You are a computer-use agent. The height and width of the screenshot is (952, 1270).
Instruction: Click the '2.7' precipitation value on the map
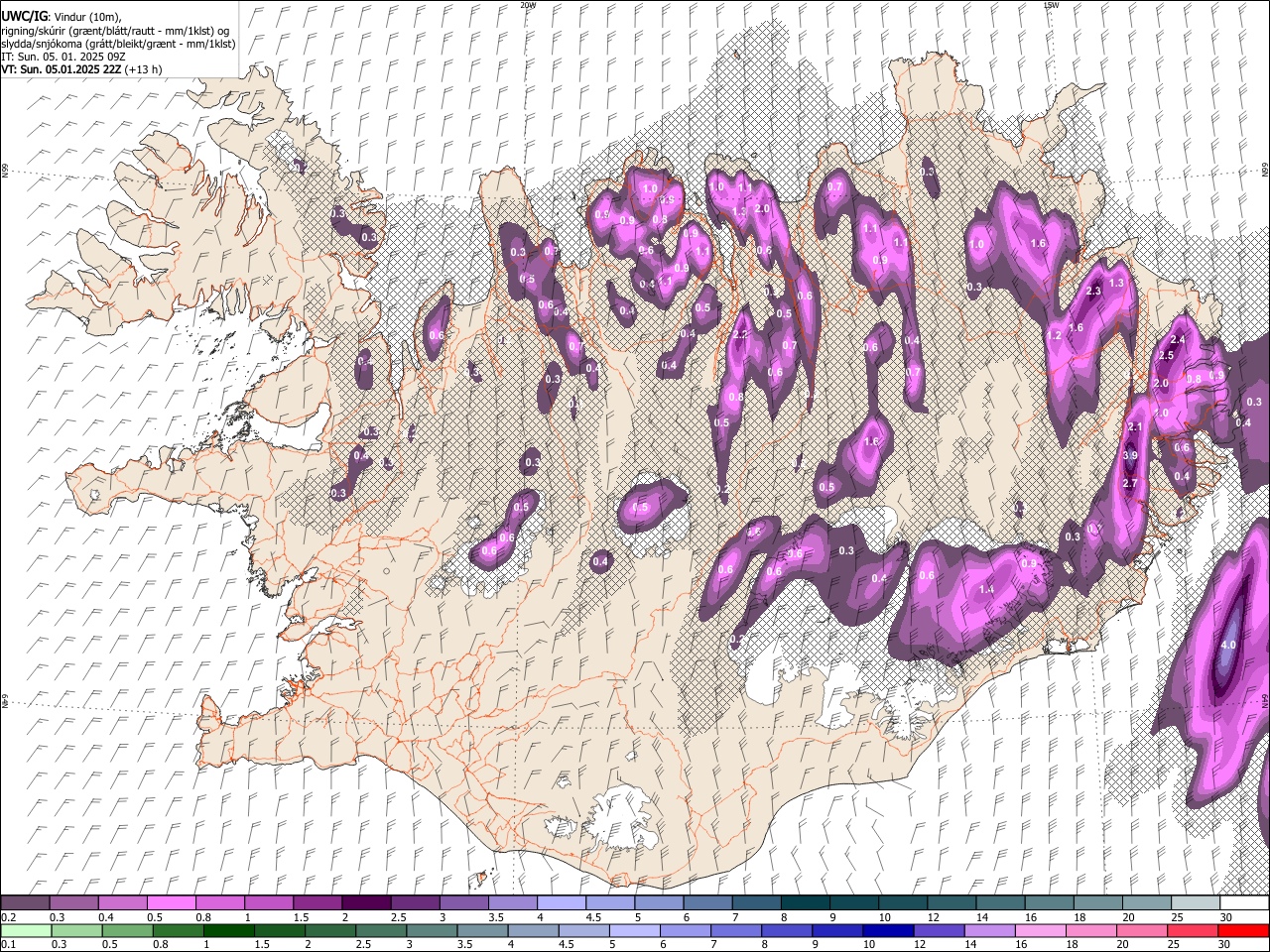click(x=1130, y=483)
